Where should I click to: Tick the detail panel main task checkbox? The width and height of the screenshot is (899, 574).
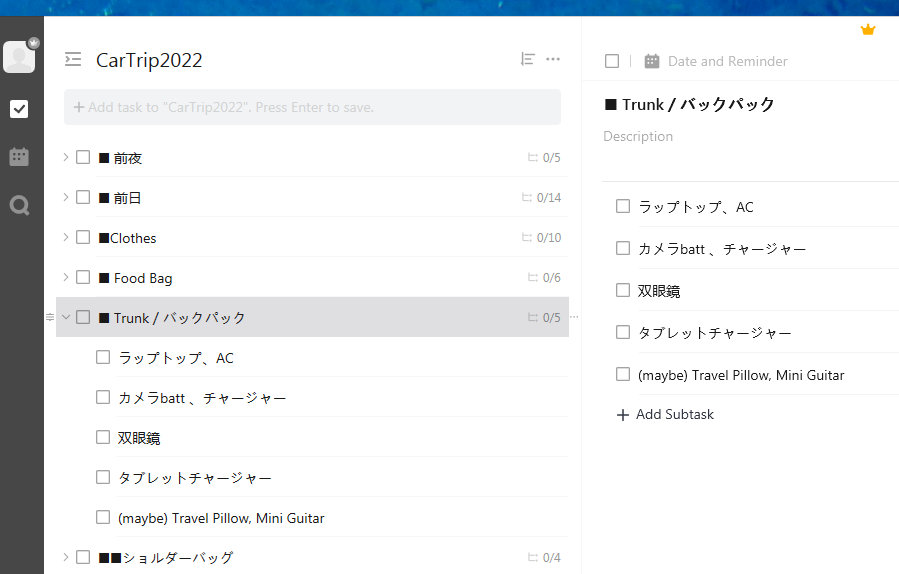(x=612, y=61)
